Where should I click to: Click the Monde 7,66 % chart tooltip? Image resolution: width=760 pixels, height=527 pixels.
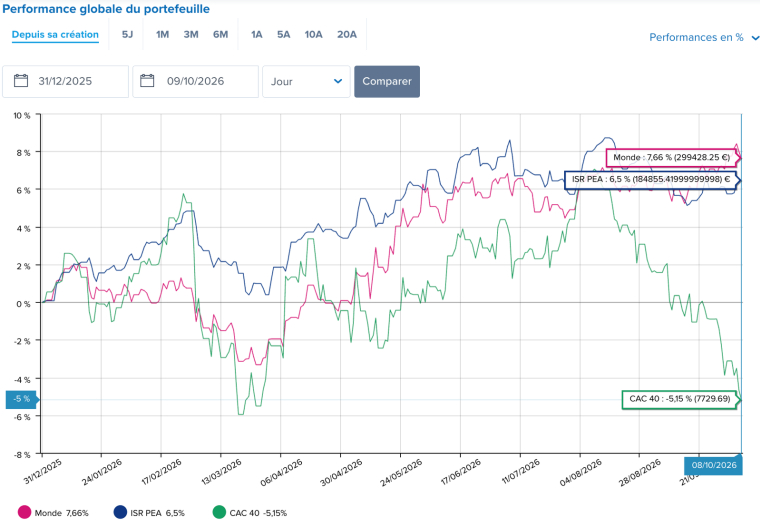pos(672,158)
